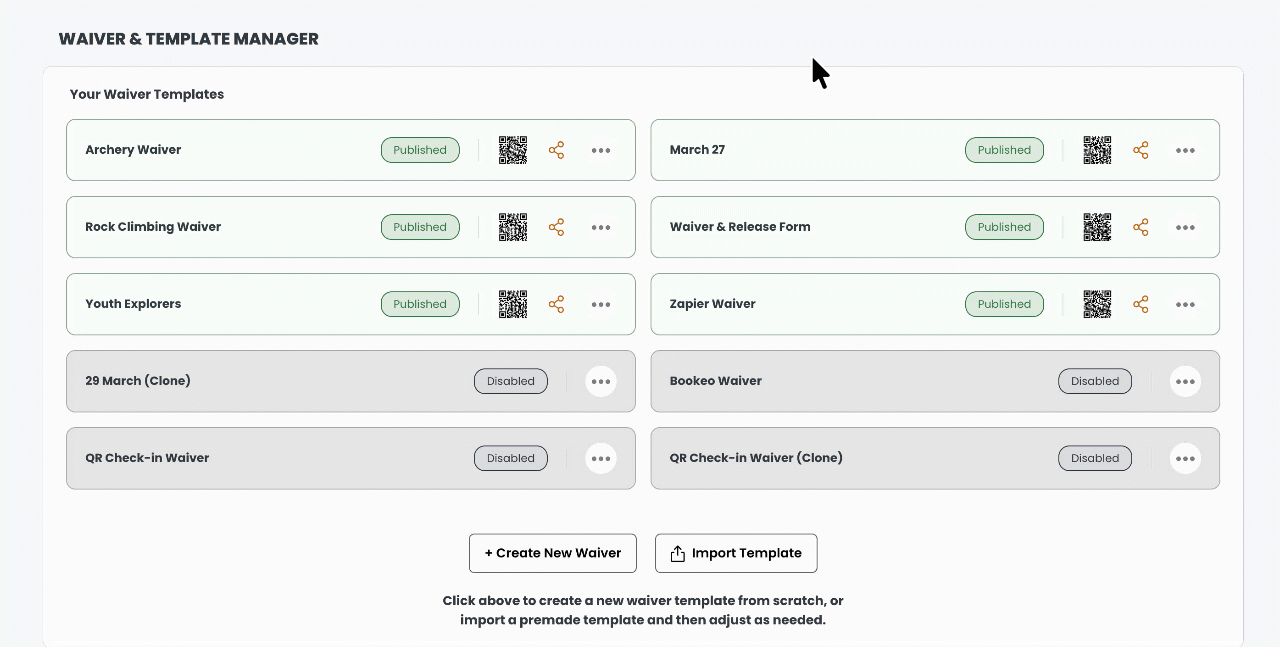The image size is (1280, 647).
Task: Open more options for Waiver & Release Form
Action: 1185,227
